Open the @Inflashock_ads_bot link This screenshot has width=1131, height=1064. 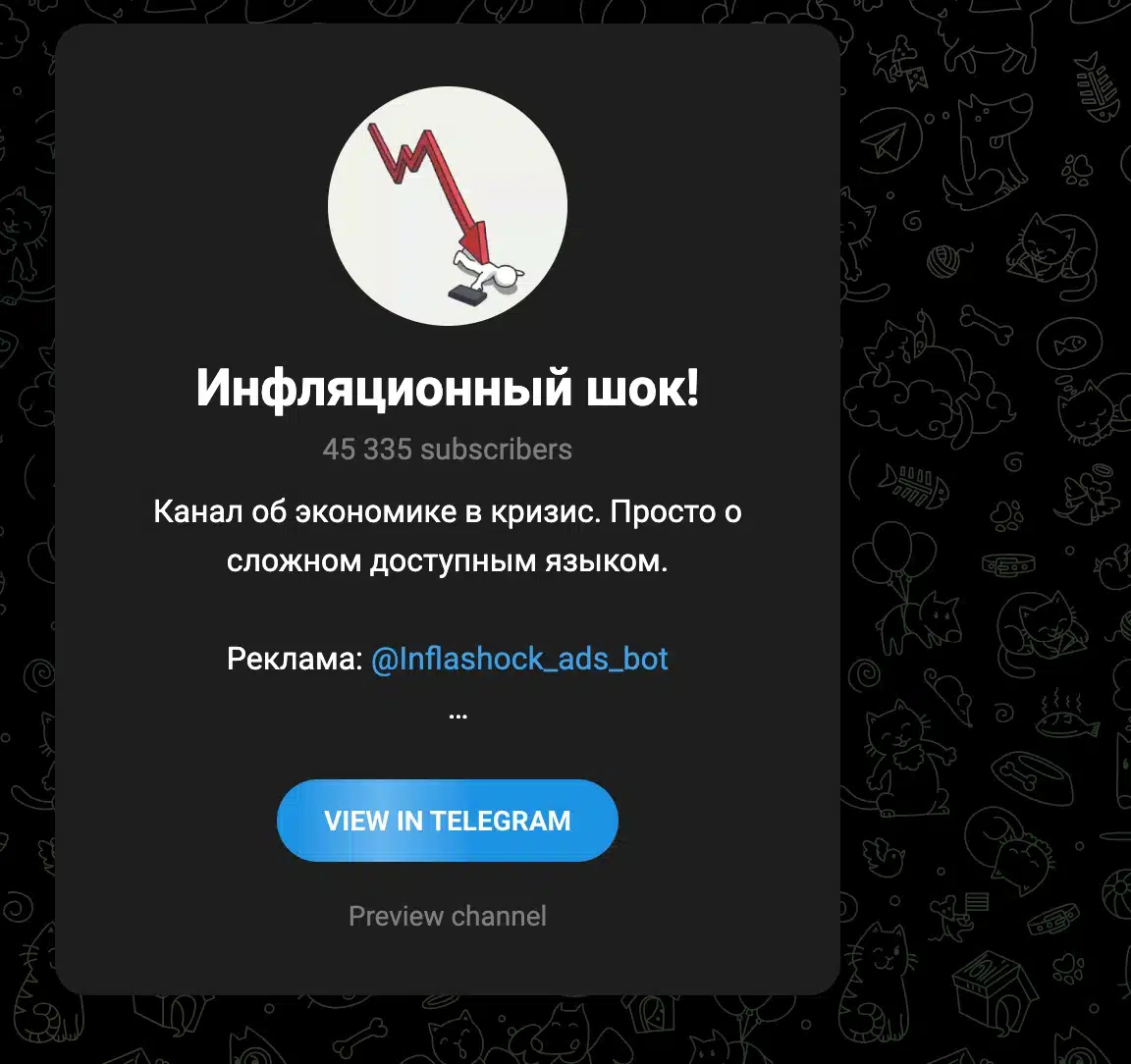(519, 659)
